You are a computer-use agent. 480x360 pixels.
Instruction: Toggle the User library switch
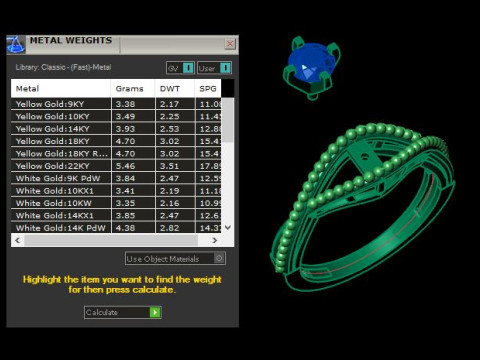(x=214, y=68)
